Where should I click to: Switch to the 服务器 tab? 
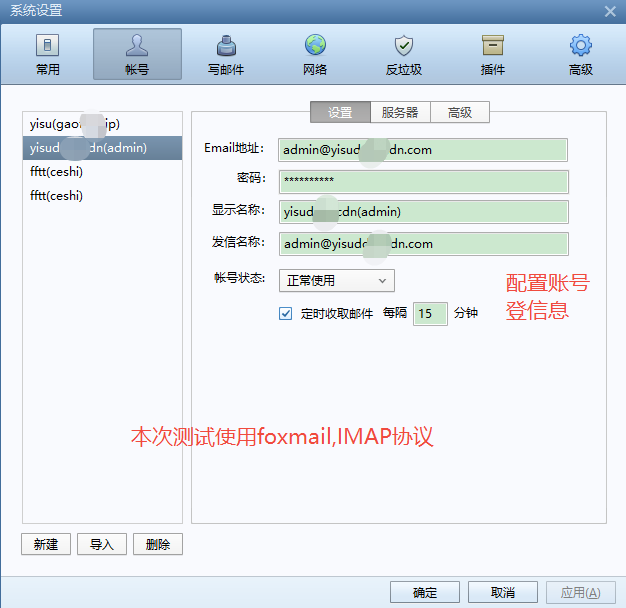pyautogui.click(x=399, y=113)
